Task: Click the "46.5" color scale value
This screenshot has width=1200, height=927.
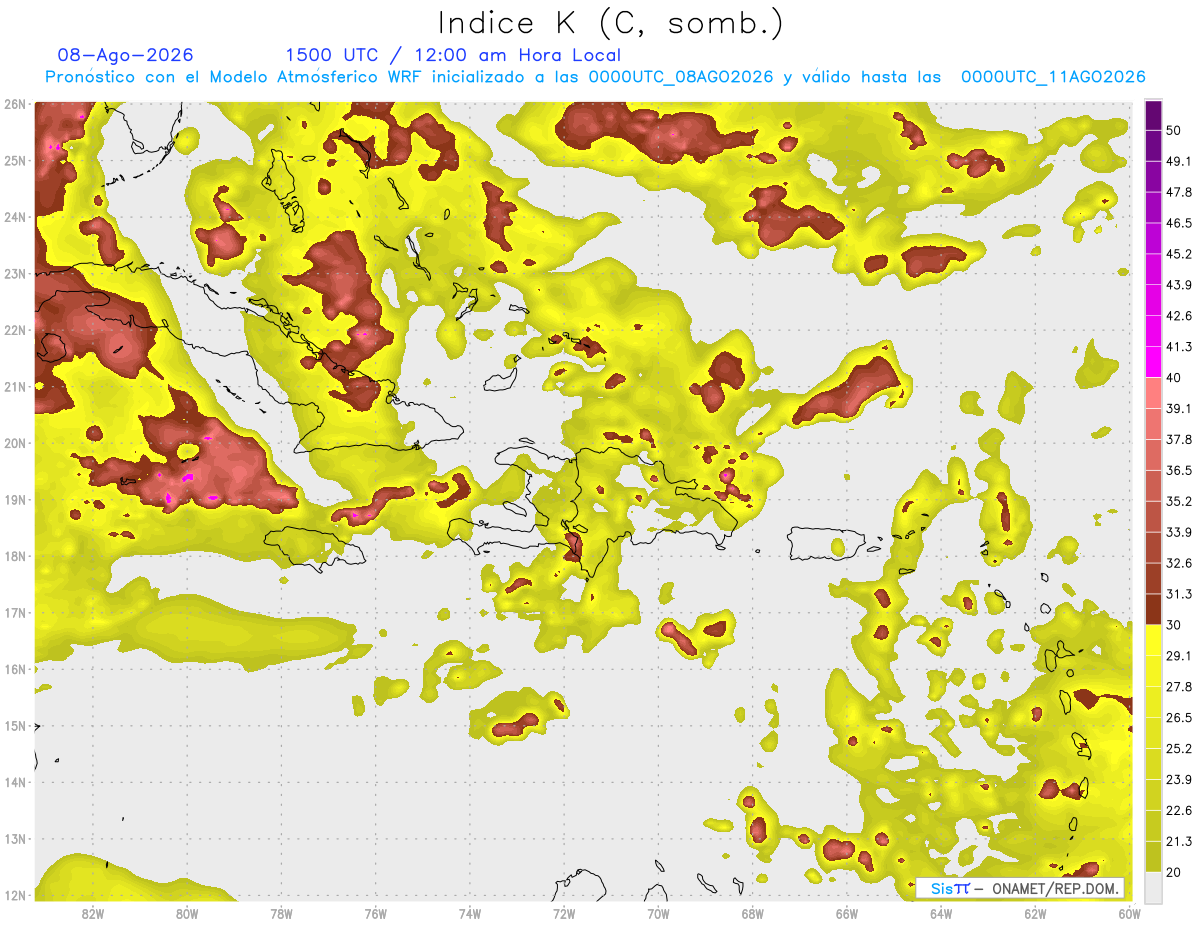Action: tap(1178, 223)
